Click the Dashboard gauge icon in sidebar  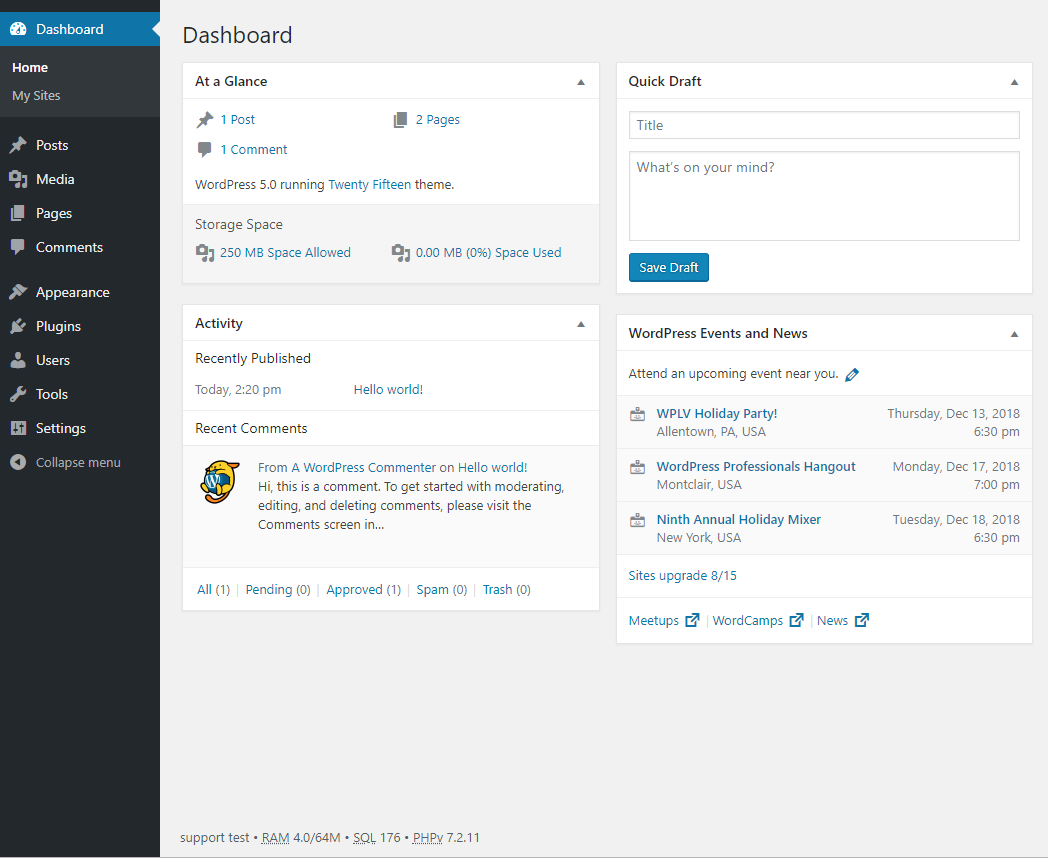point(18,29)
